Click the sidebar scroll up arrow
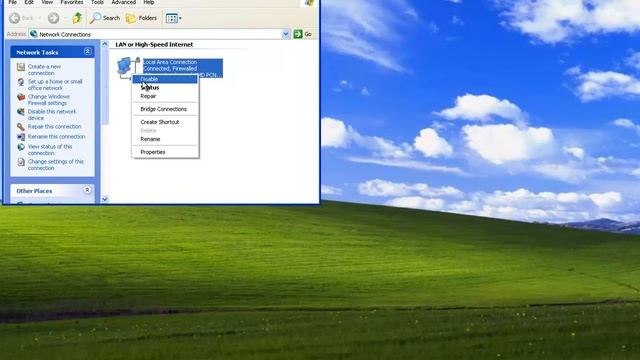This screenshot has height=360, width=640. 105,44
